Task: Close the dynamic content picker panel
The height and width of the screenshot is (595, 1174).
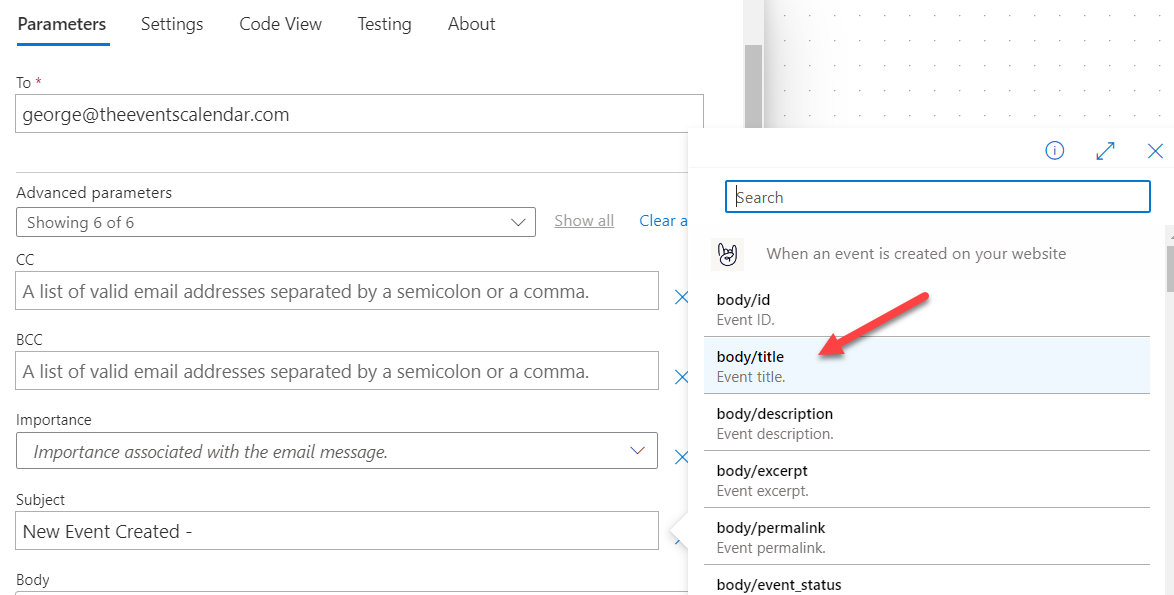Action: (x=1155, y=151)
